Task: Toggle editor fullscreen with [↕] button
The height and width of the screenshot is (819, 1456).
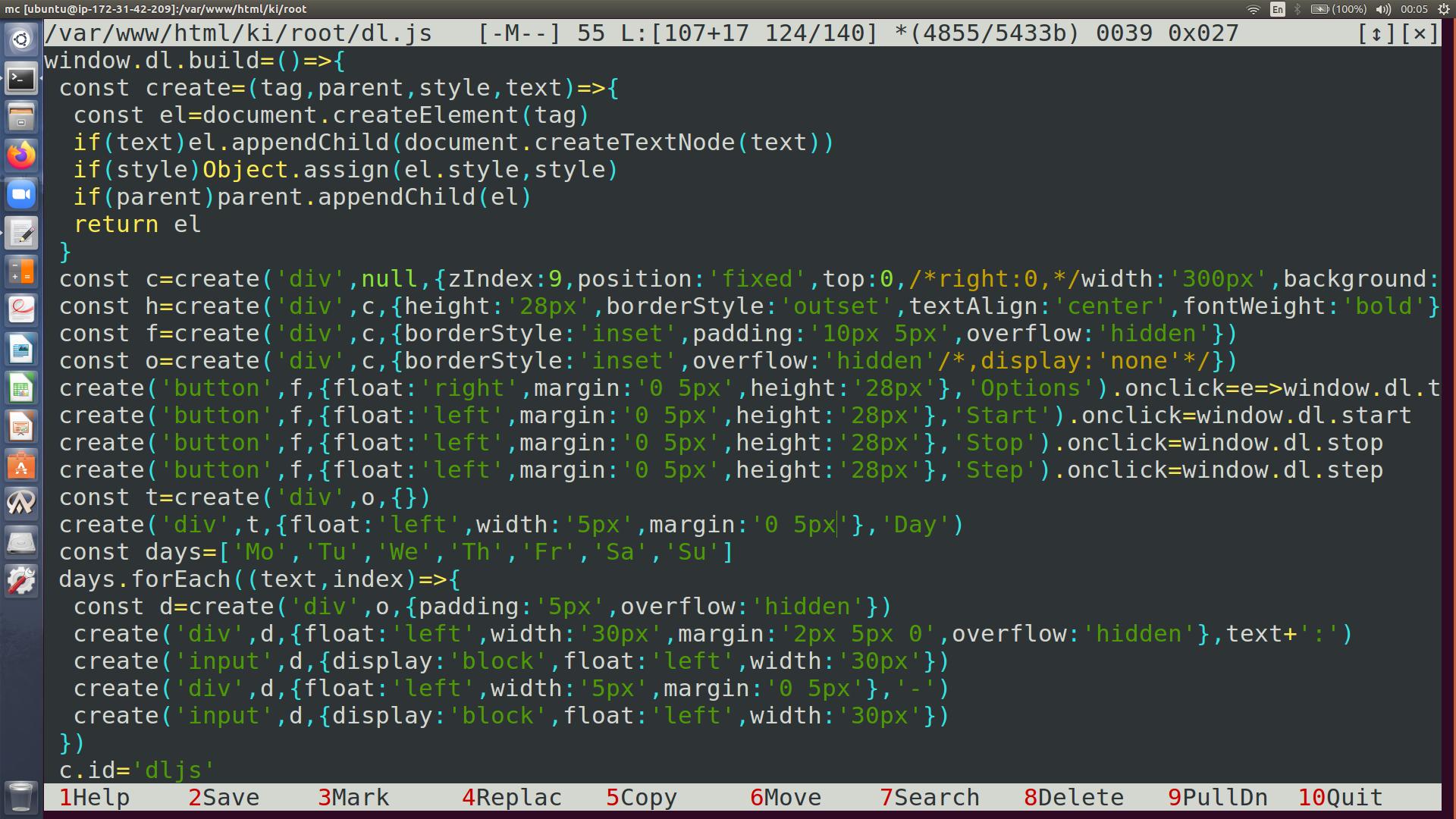Action: click(1376, 33)
